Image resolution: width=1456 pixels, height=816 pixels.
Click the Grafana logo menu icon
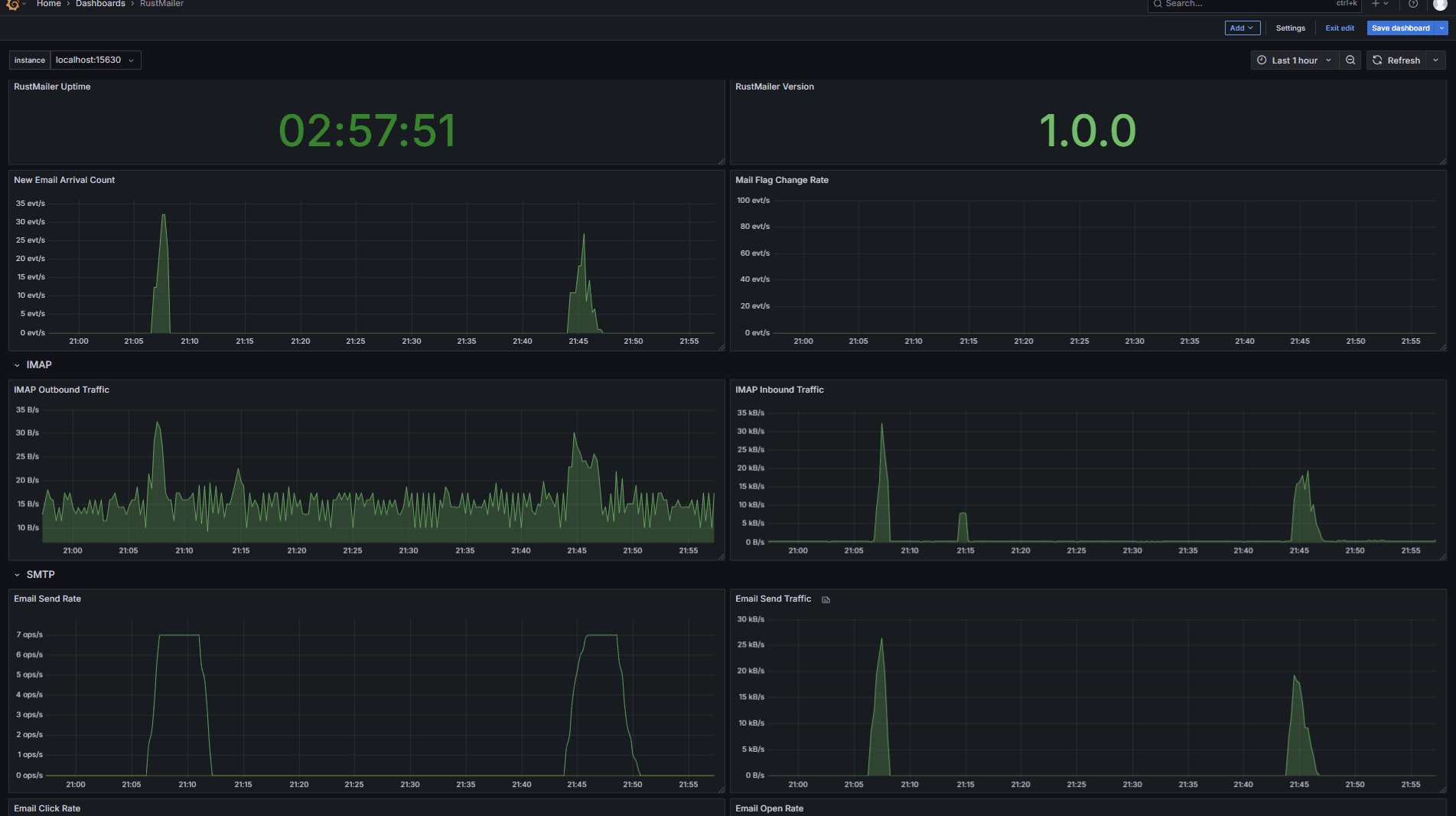[x=12, y=4]
